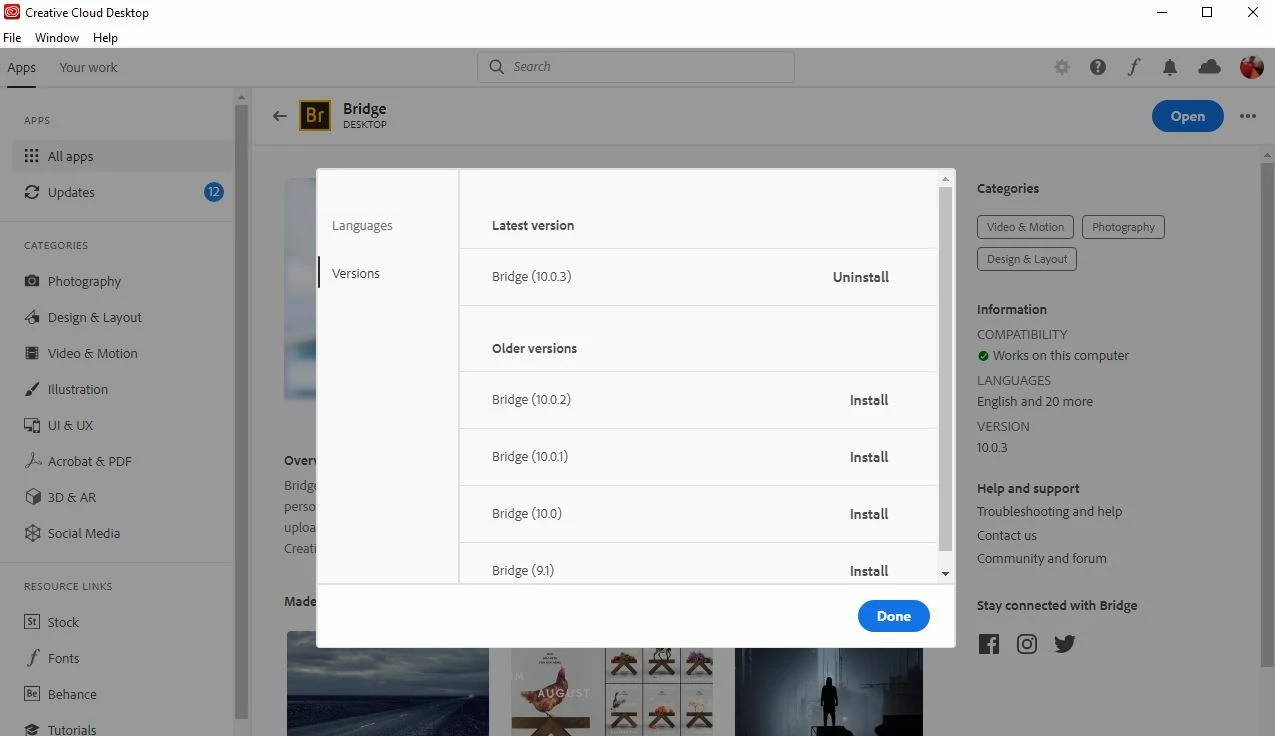Click the Done button
The image size is (1275, 736).
(x=894, y=616)
